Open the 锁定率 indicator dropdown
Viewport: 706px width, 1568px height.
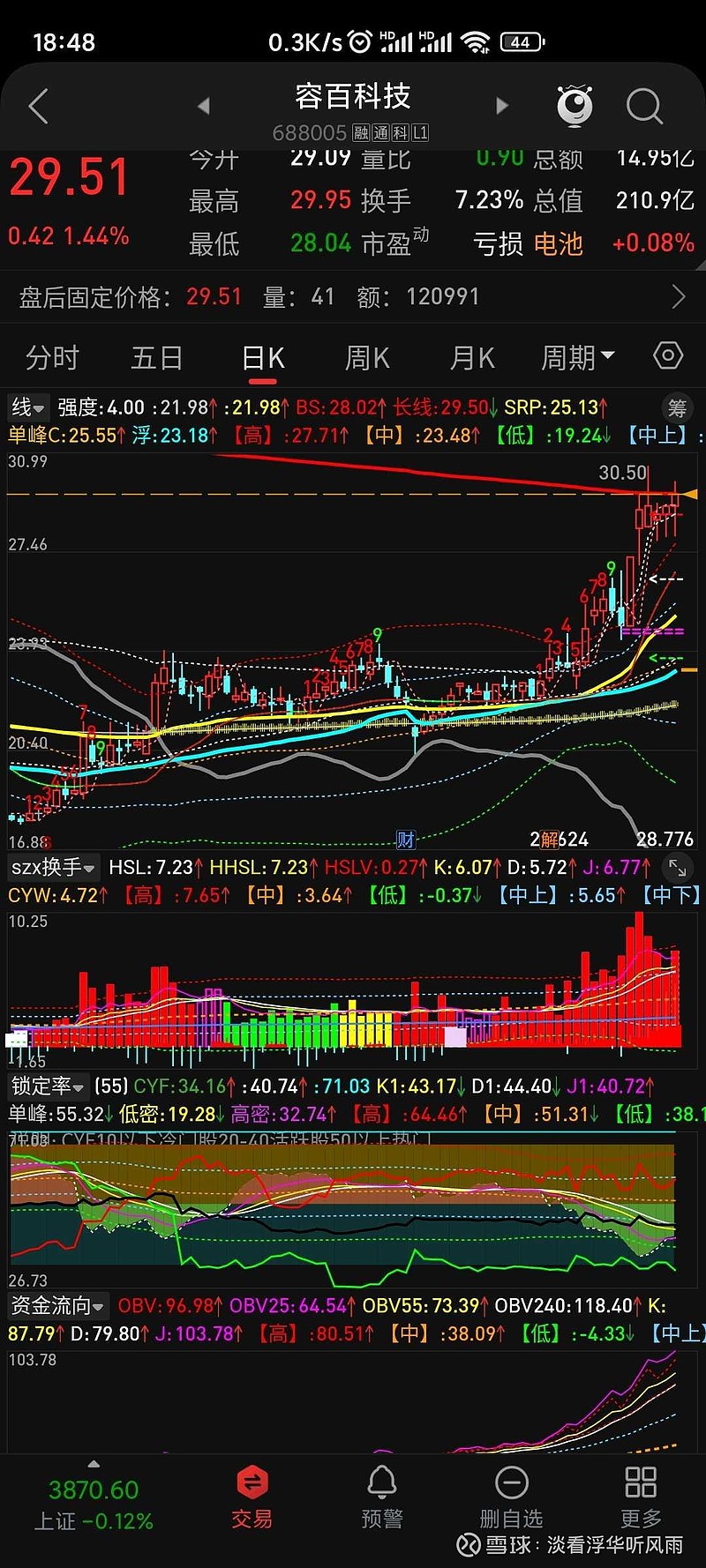tap(48, 1086)
